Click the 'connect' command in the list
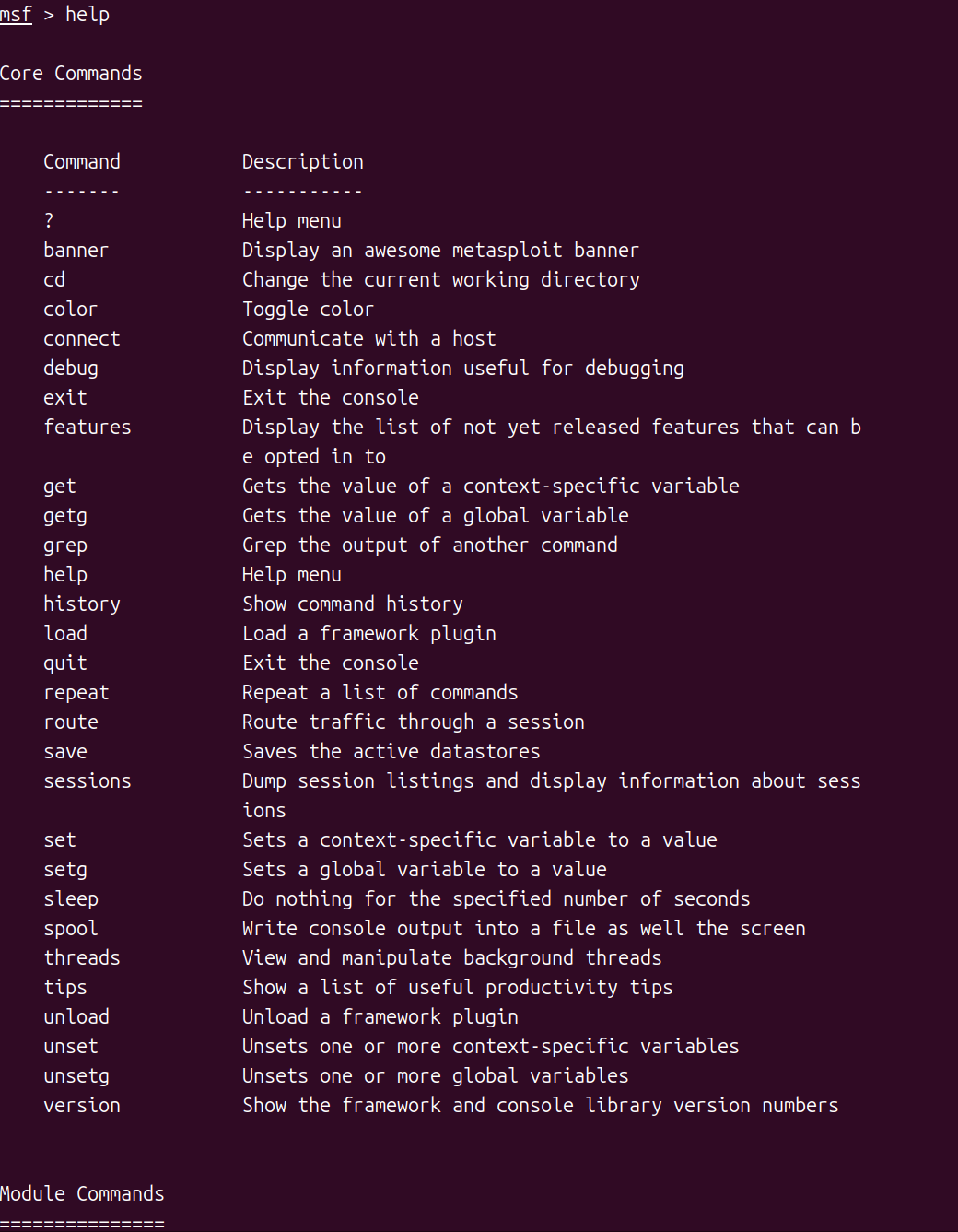 point(82,339)
